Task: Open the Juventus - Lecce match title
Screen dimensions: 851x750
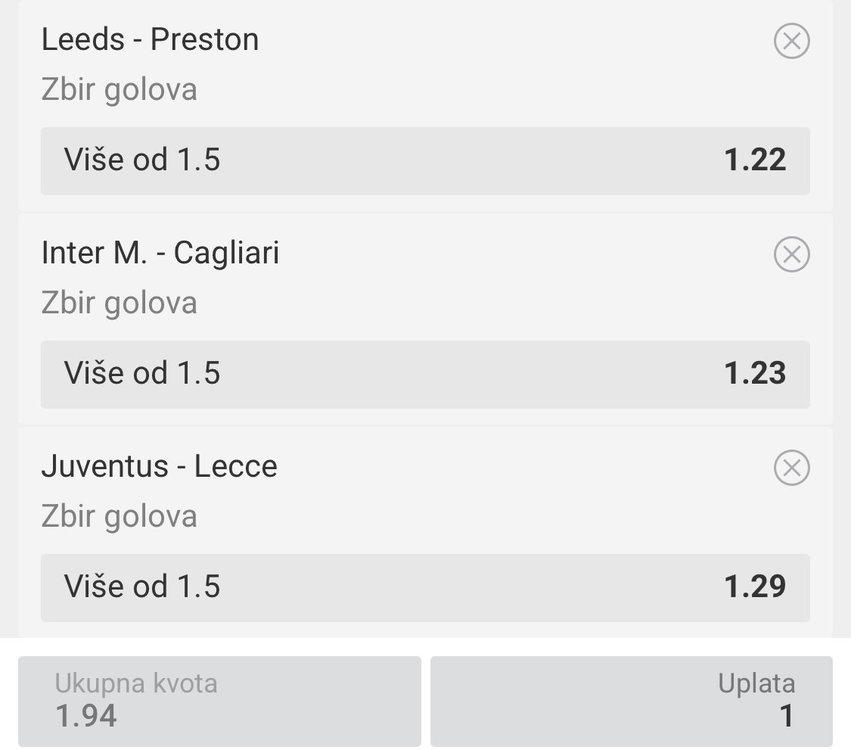Action: (x=159, y=466)
